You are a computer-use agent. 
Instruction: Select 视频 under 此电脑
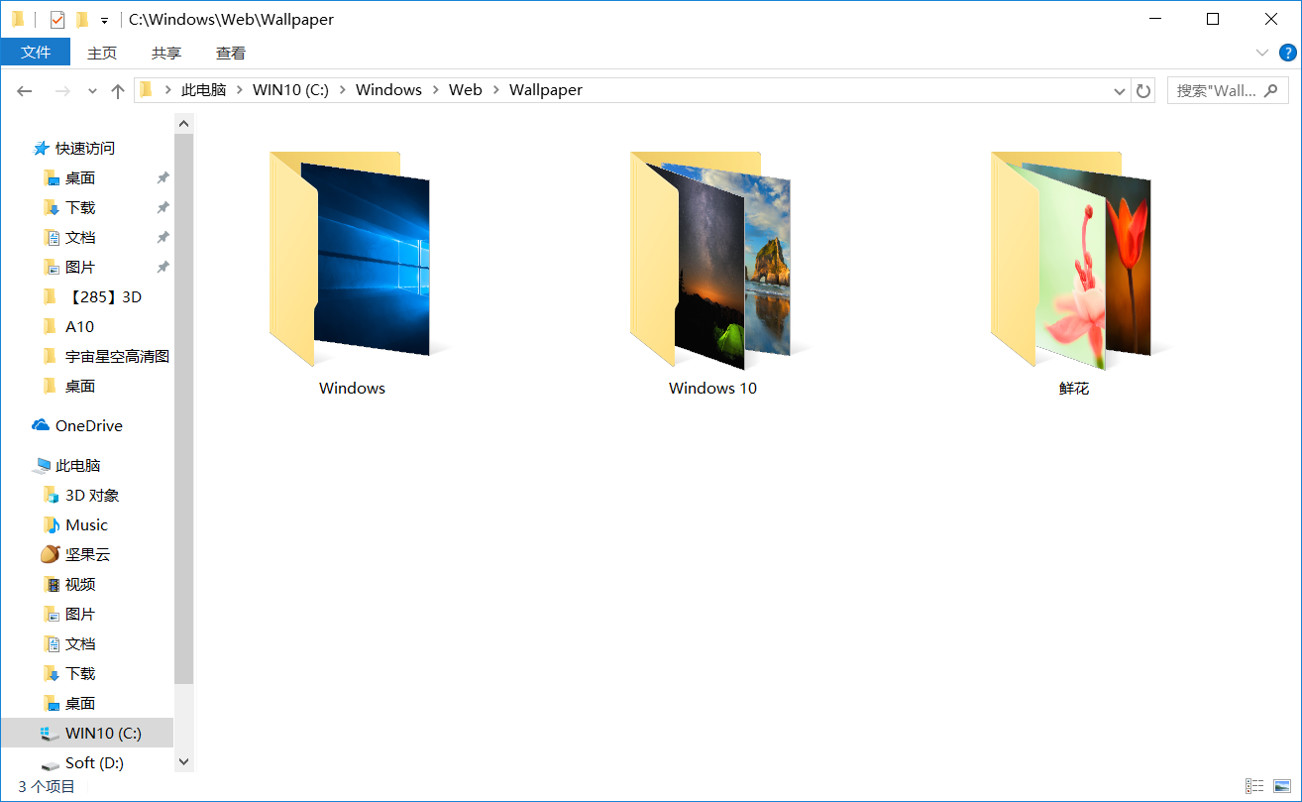click(x=80, y=585)
